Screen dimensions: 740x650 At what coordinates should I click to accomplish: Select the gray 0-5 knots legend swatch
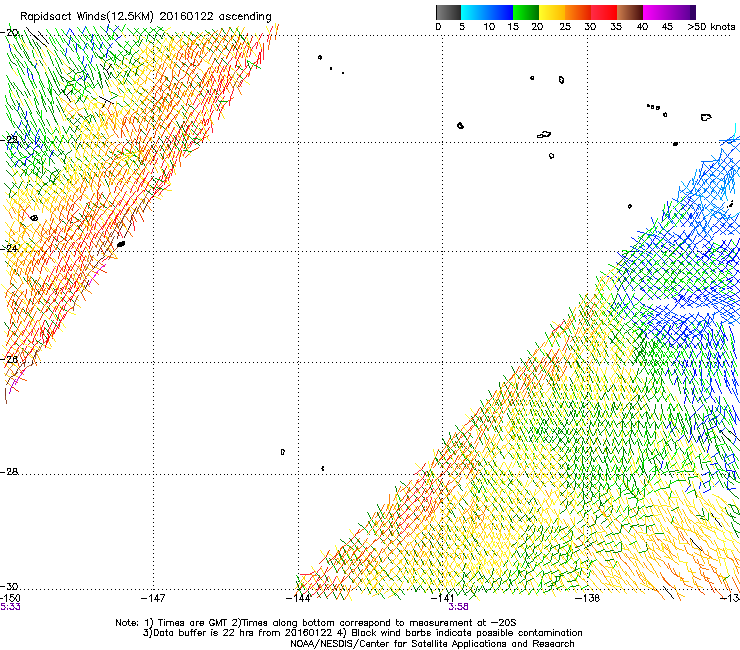point(448,12)
